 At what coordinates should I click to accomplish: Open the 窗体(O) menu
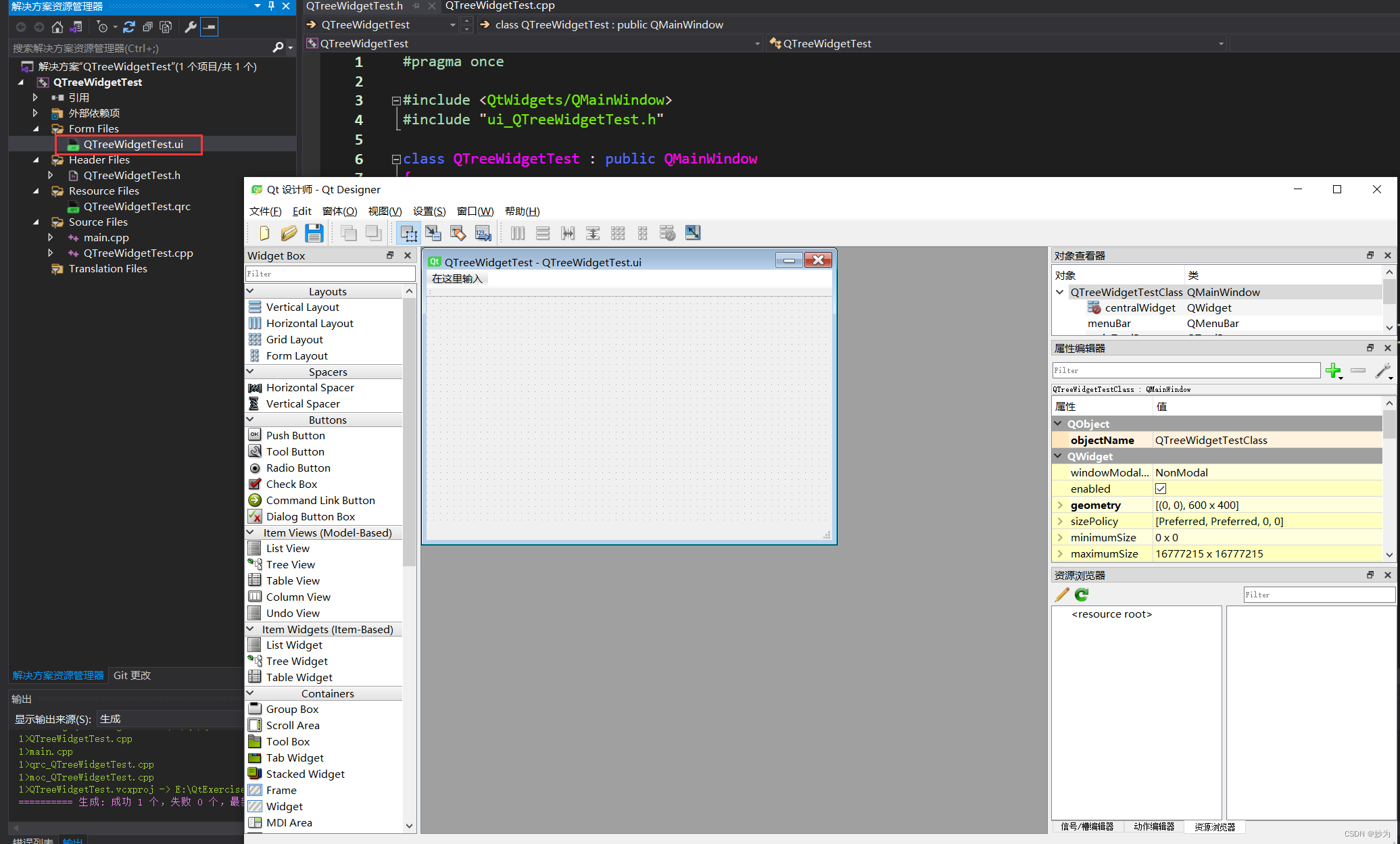tap(339, 211)
